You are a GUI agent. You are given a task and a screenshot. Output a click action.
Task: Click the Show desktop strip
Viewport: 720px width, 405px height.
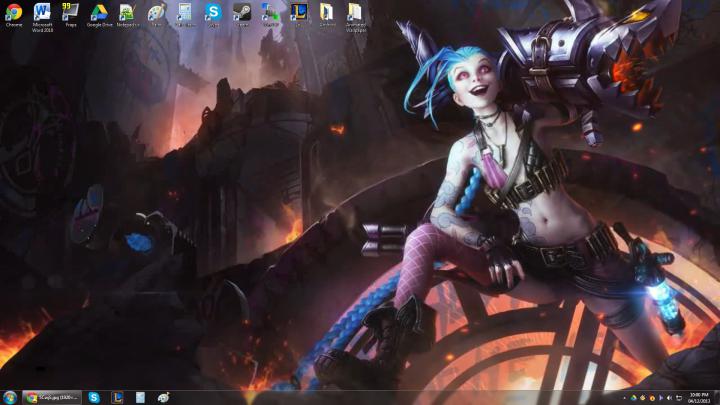point(716,398)
